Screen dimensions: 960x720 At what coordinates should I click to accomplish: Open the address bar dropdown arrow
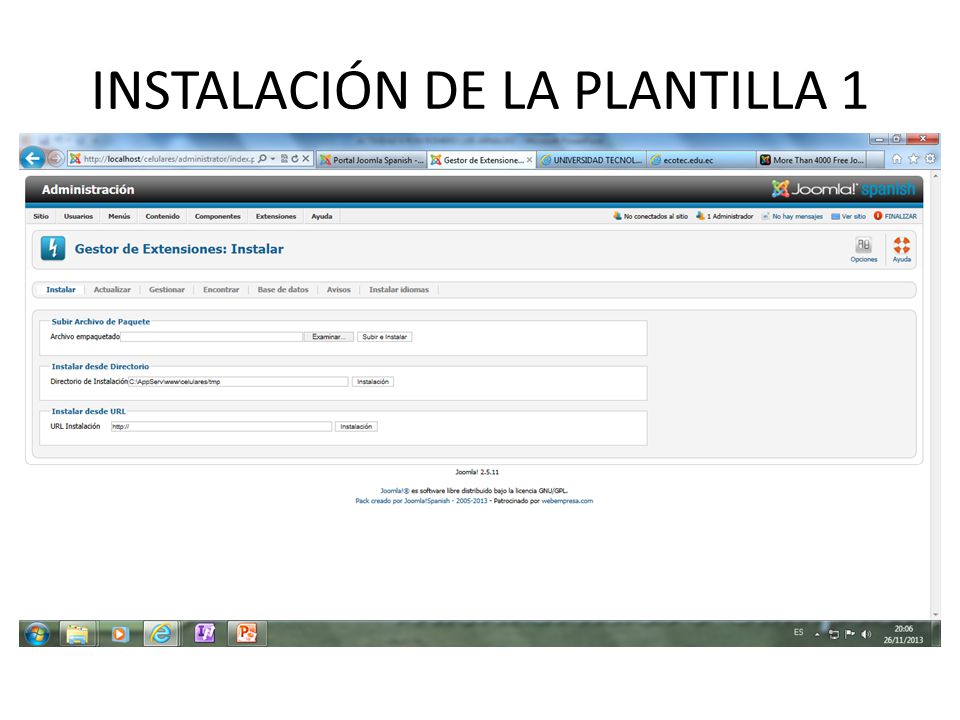[273, 159]
